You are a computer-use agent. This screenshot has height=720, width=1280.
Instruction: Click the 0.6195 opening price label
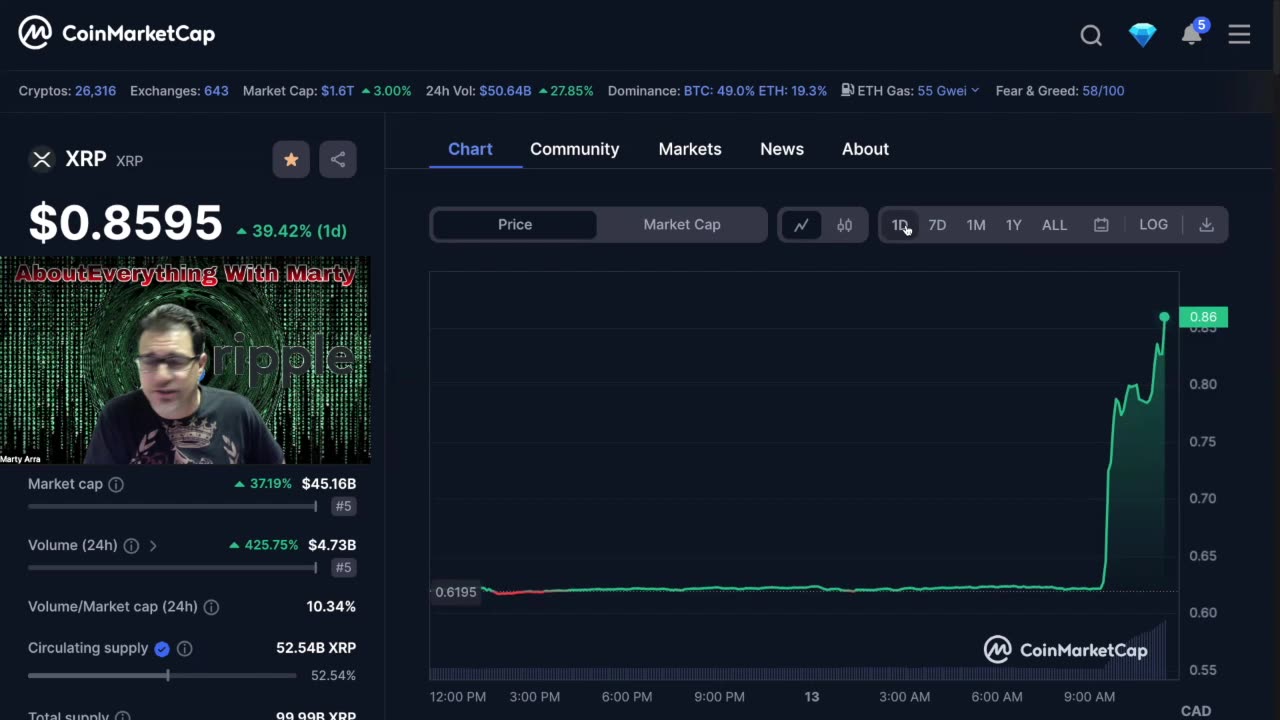coord(455,592)
